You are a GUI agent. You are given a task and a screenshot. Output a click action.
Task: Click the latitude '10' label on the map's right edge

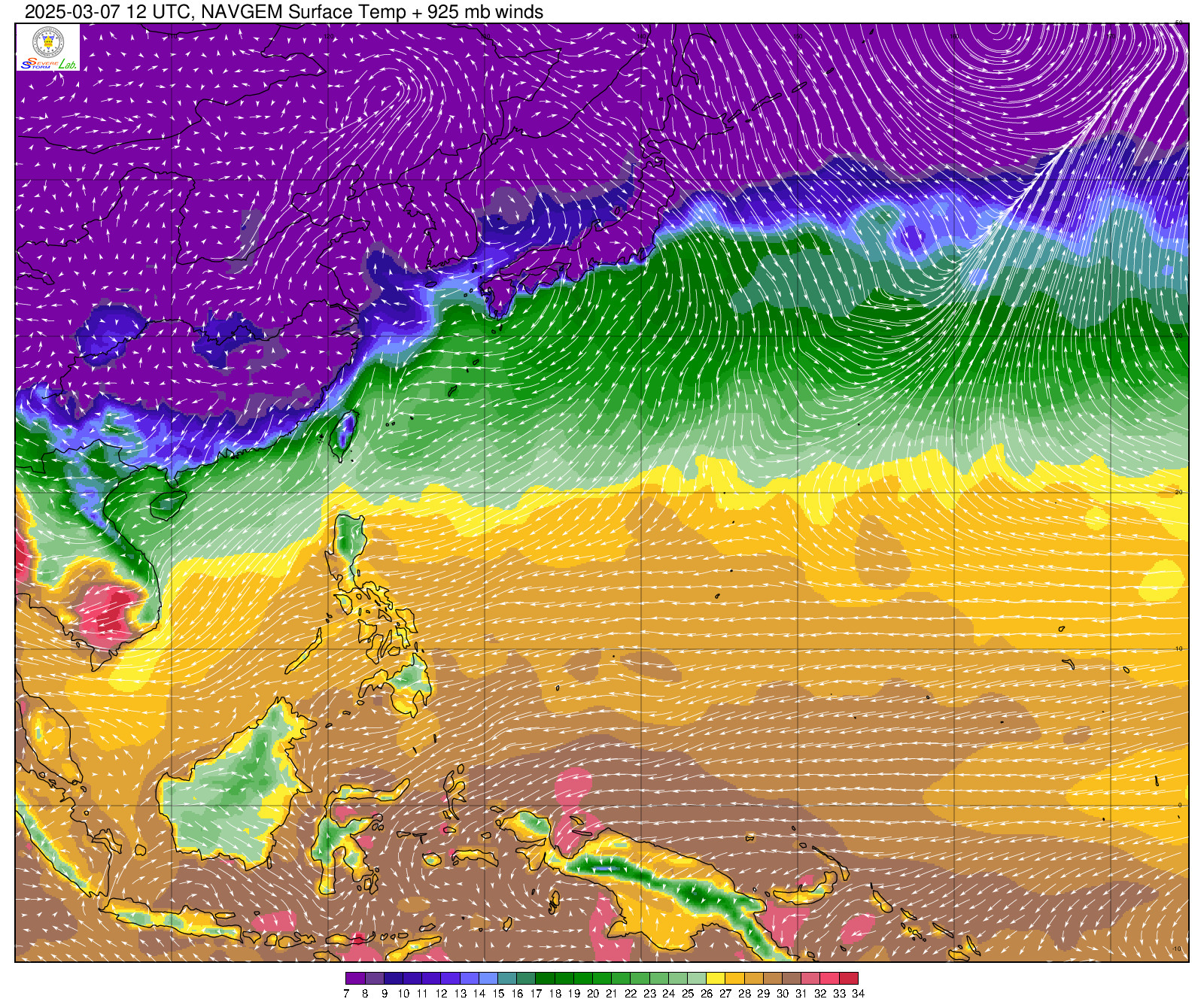1179,648
